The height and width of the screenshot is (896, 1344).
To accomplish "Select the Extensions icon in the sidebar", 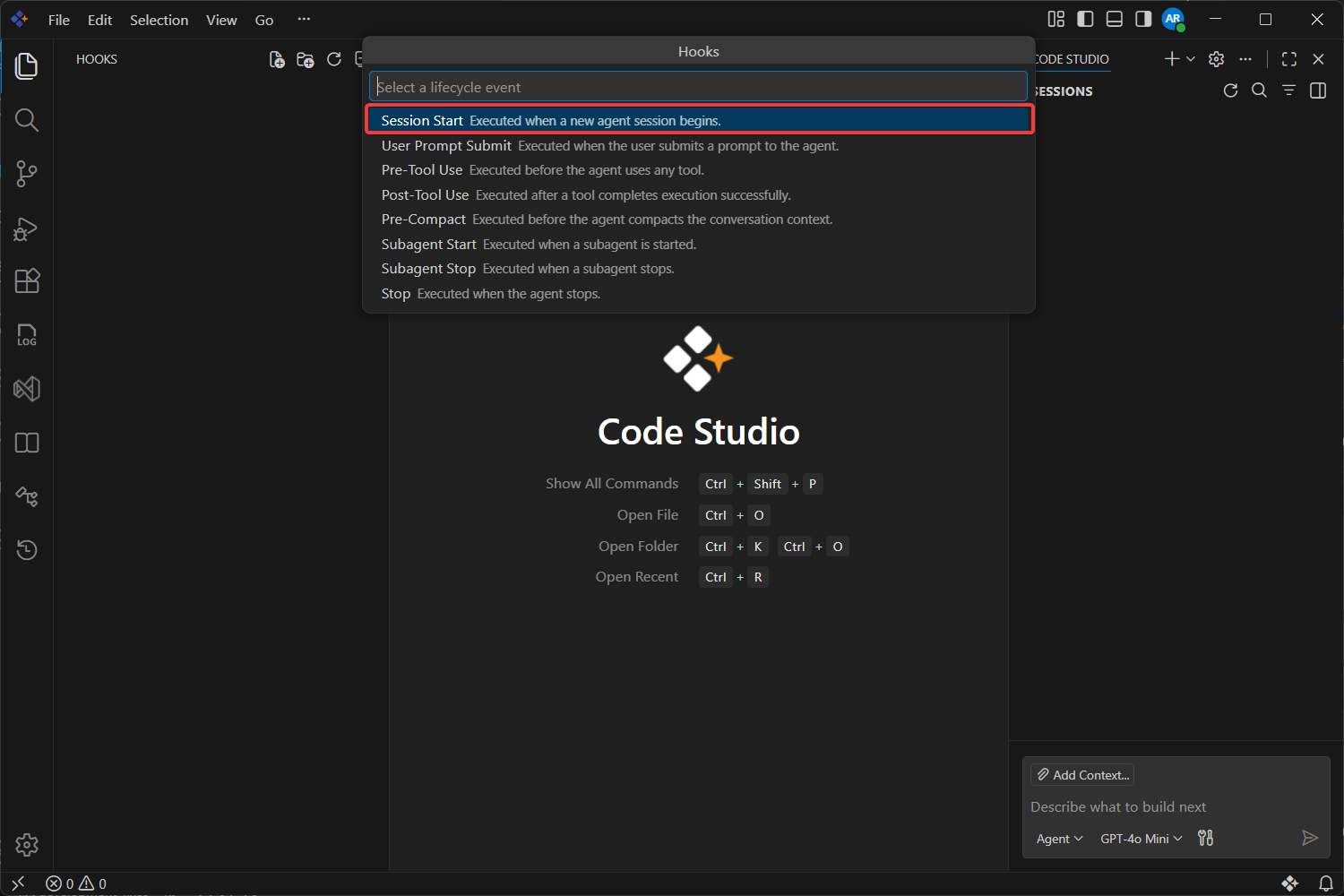I will [27, 281].
